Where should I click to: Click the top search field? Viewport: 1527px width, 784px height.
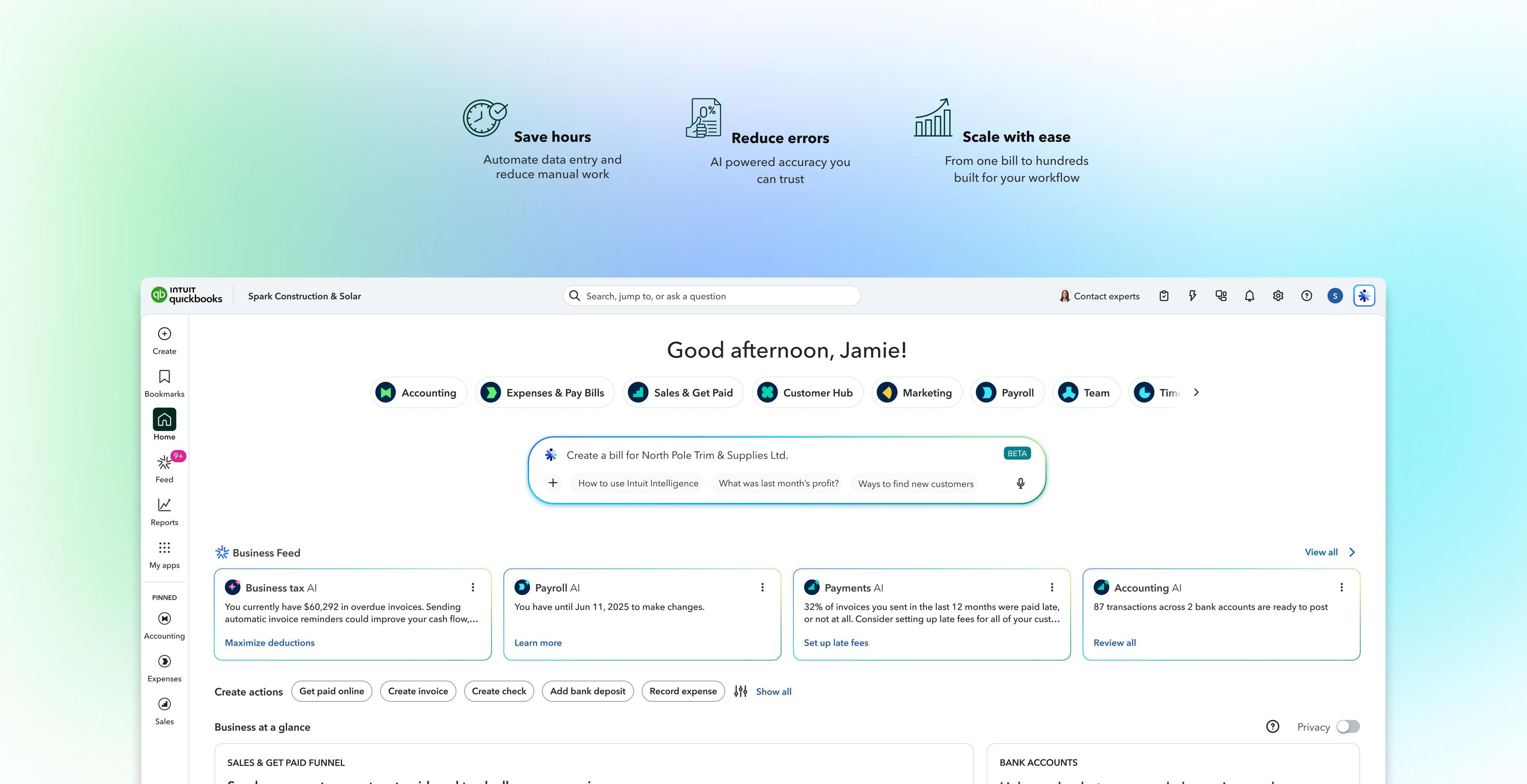click(712, 296)
